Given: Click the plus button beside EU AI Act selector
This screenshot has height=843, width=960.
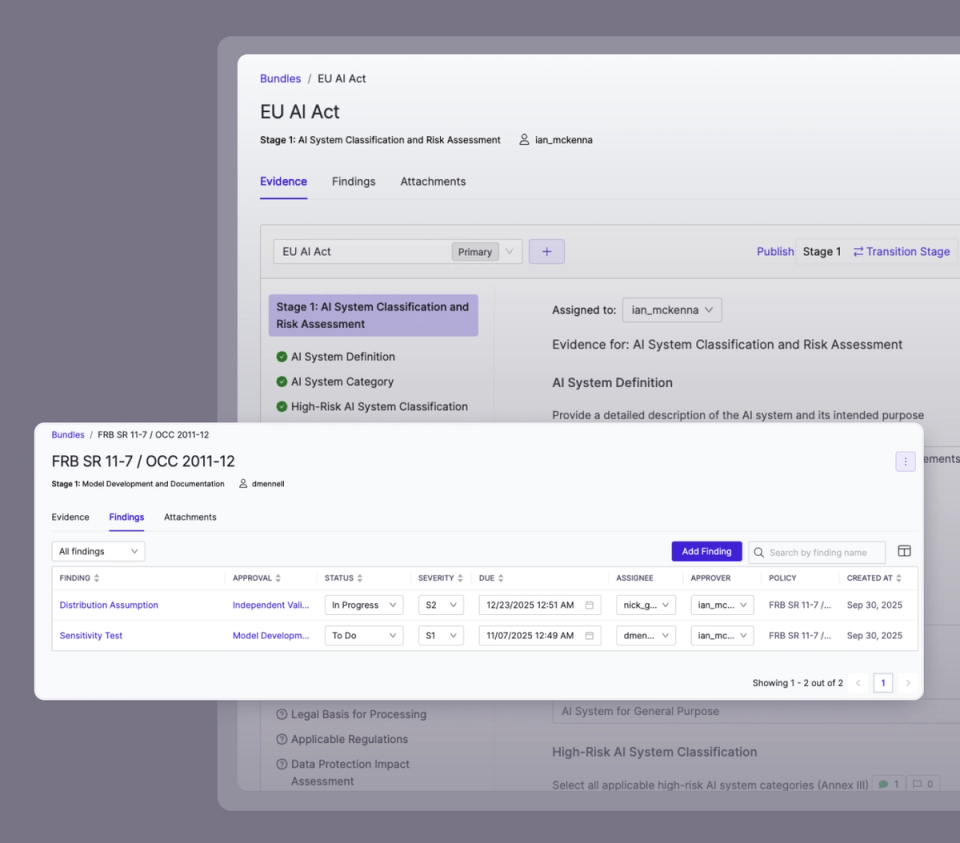Looking at the screenshot, I should [x=546, y=252].
